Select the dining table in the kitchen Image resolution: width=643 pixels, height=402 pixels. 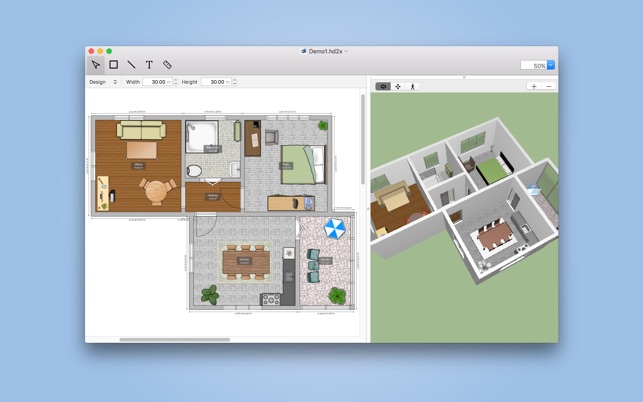click(x=246, y=262)
